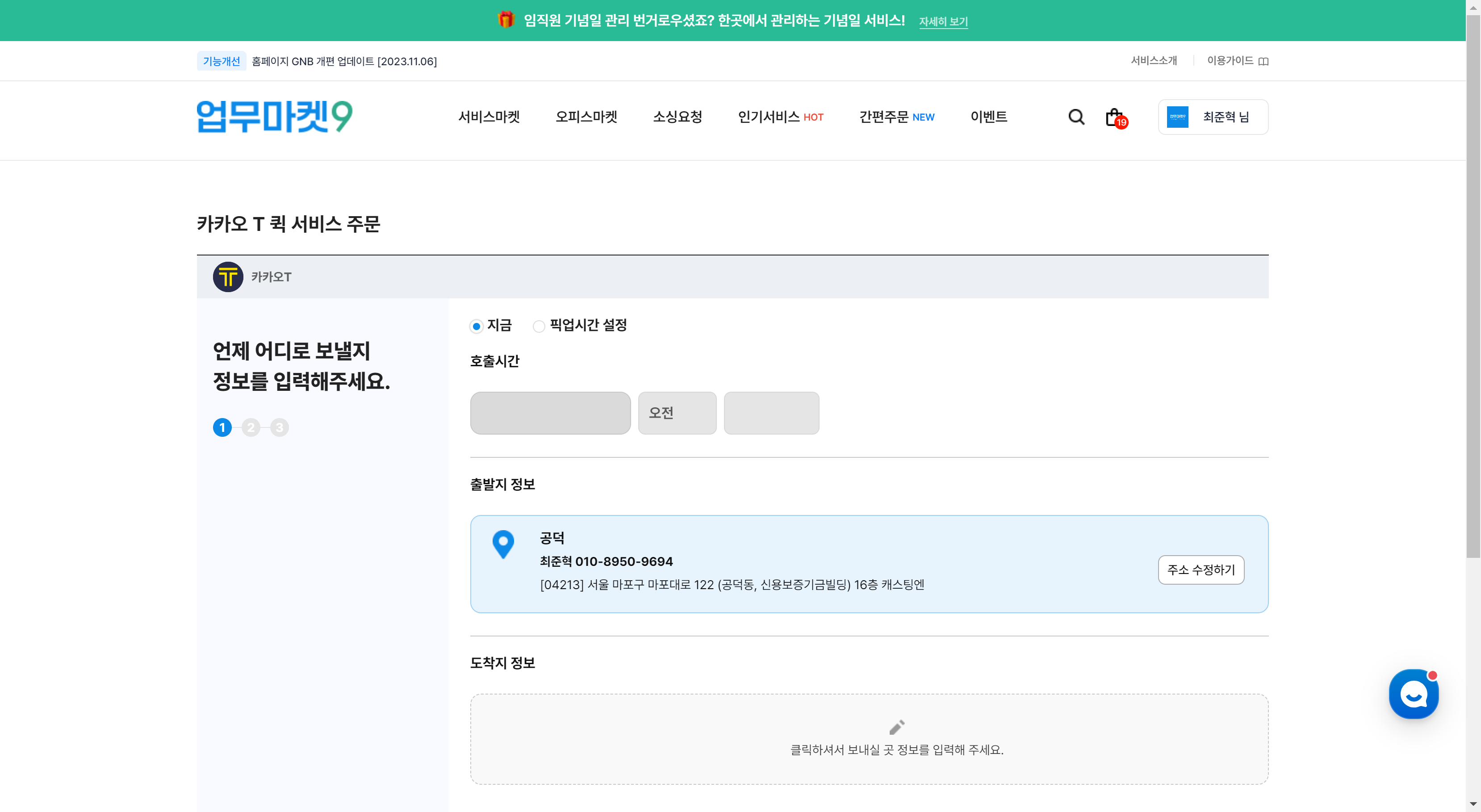This screenshot has height=812, width=1481.
Task: Click the 카카오 T 퀵 서비스 주문 title
Action: [289, 224]
